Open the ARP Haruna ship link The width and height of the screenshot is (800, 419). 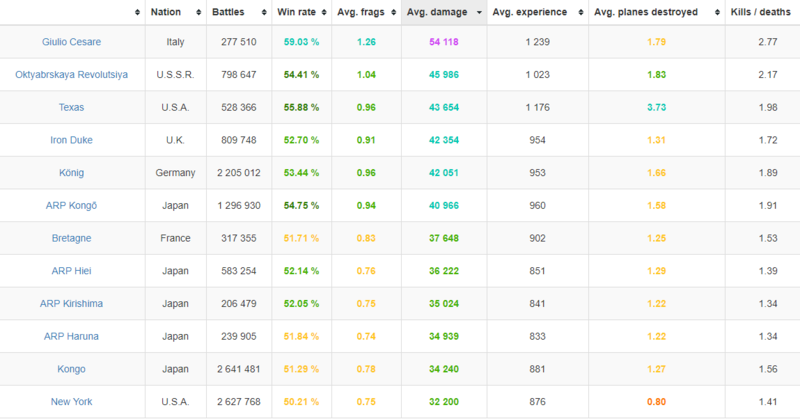coord(71,336)
